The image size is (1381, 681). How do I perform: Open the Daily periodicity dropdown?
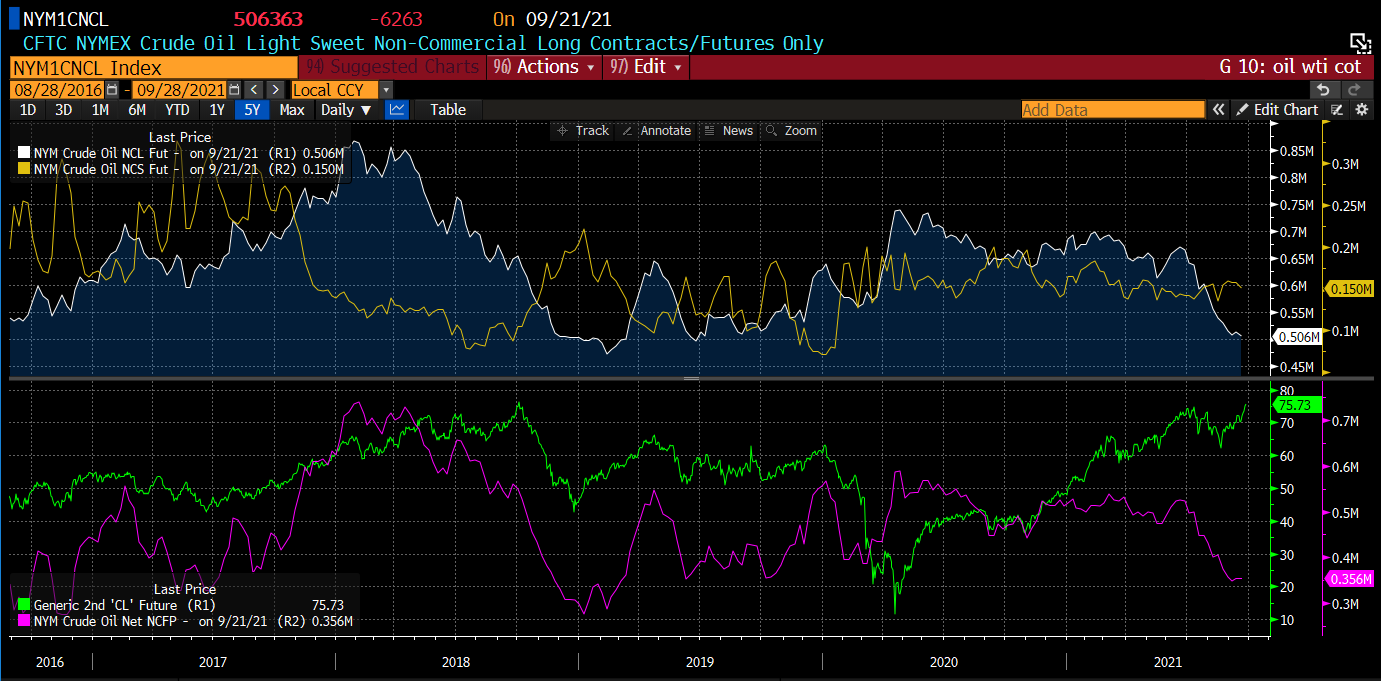point(346,110)
